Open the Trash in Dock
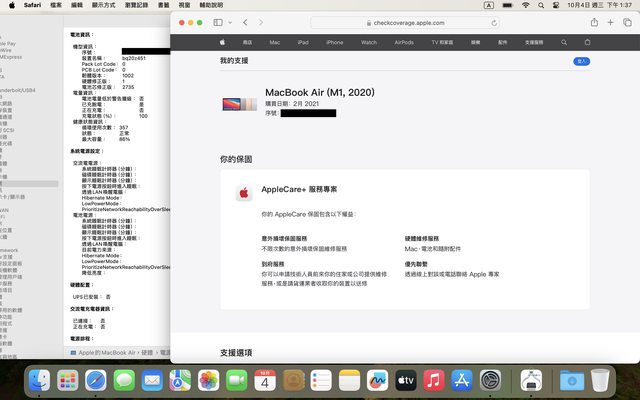 pos(600,380)
